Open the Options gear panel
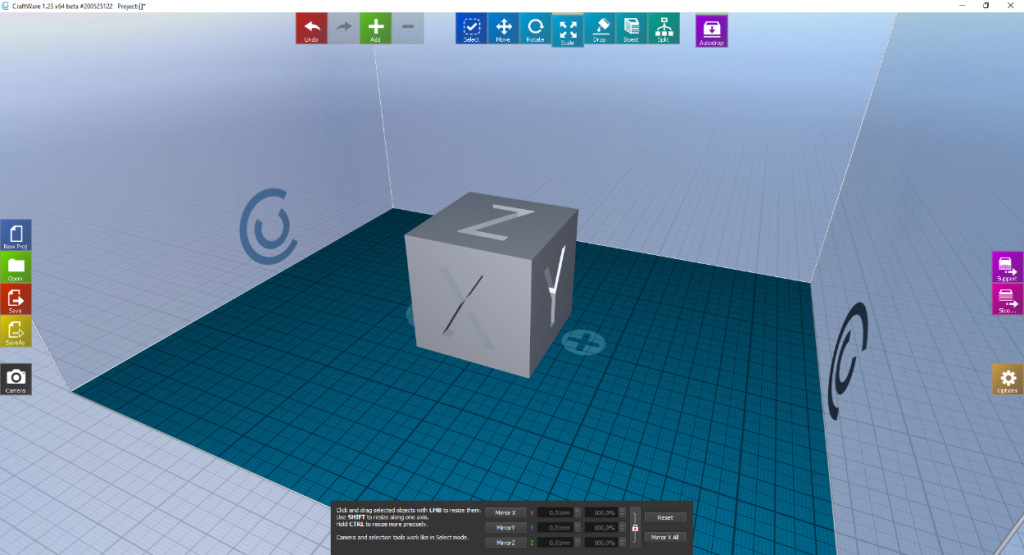 tap(1007, 380)
